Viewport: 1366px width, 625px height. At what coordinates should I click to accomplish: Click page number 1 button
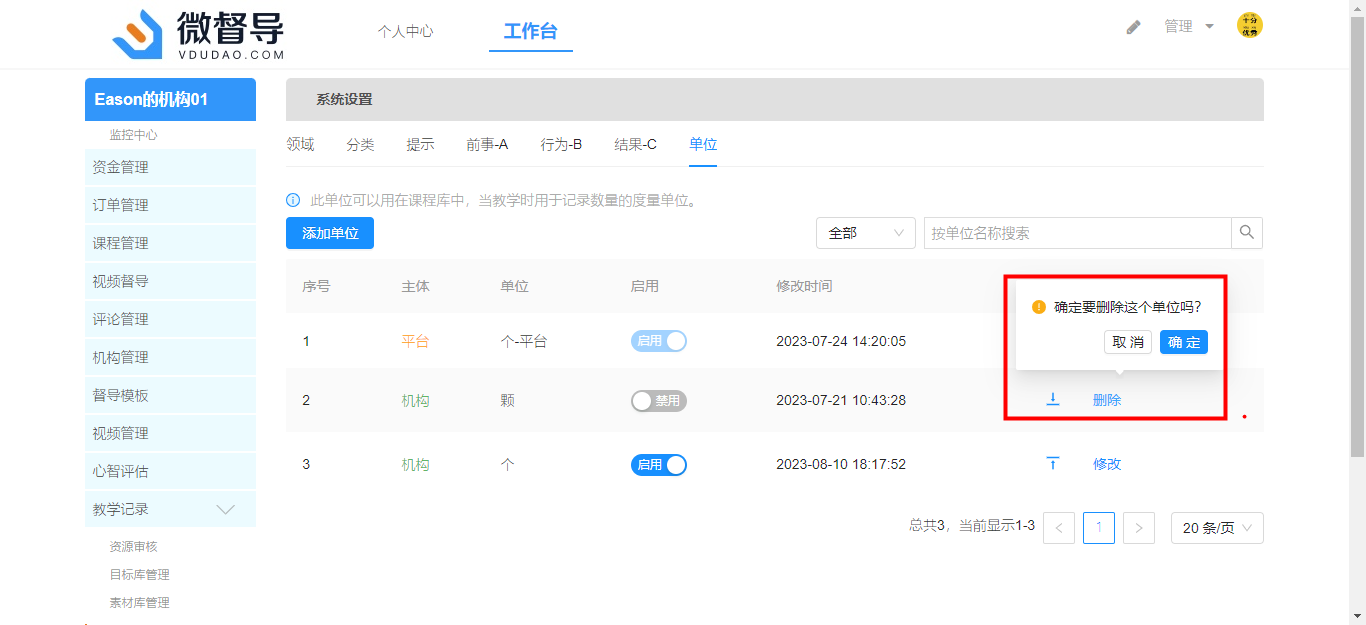point(1099,528)
